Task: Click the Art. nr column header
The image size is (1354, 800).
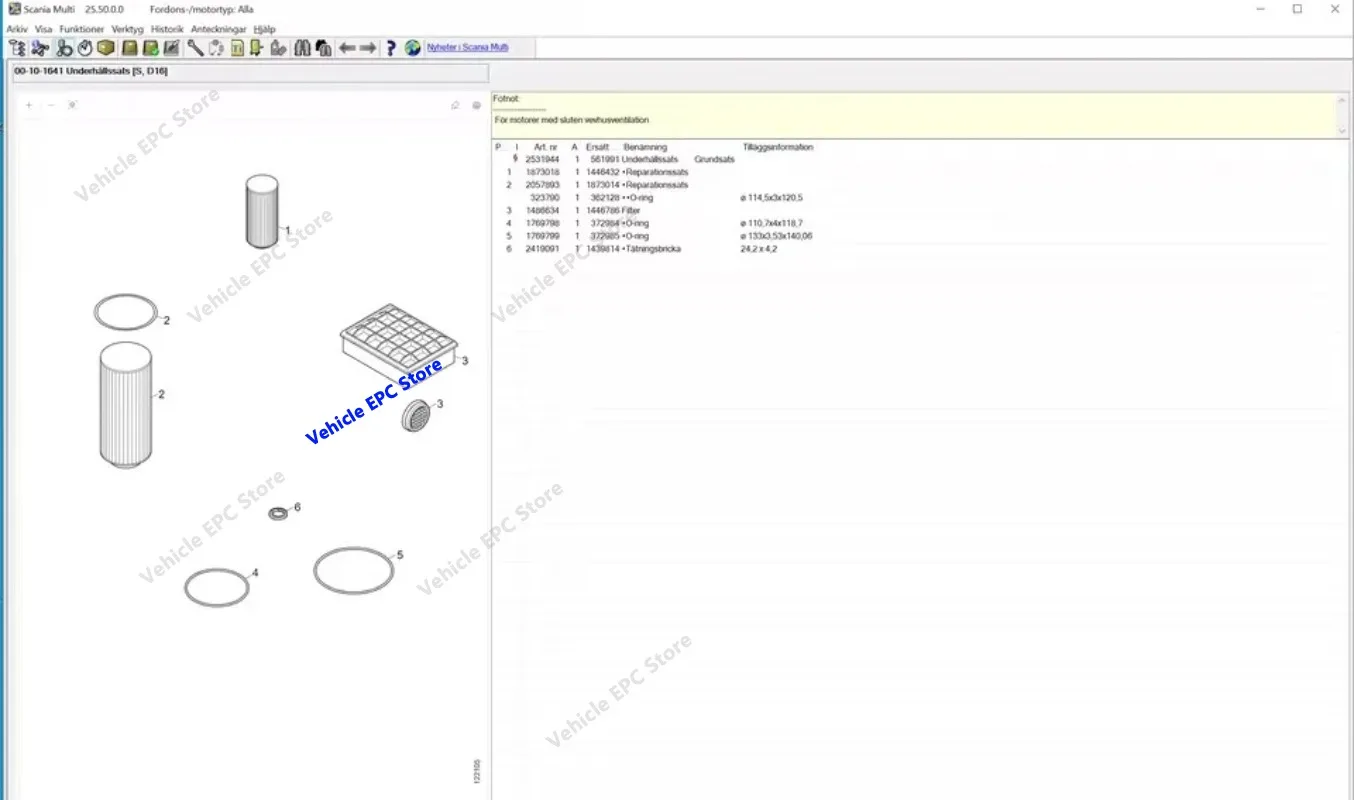Action: (x=546, y=147)
